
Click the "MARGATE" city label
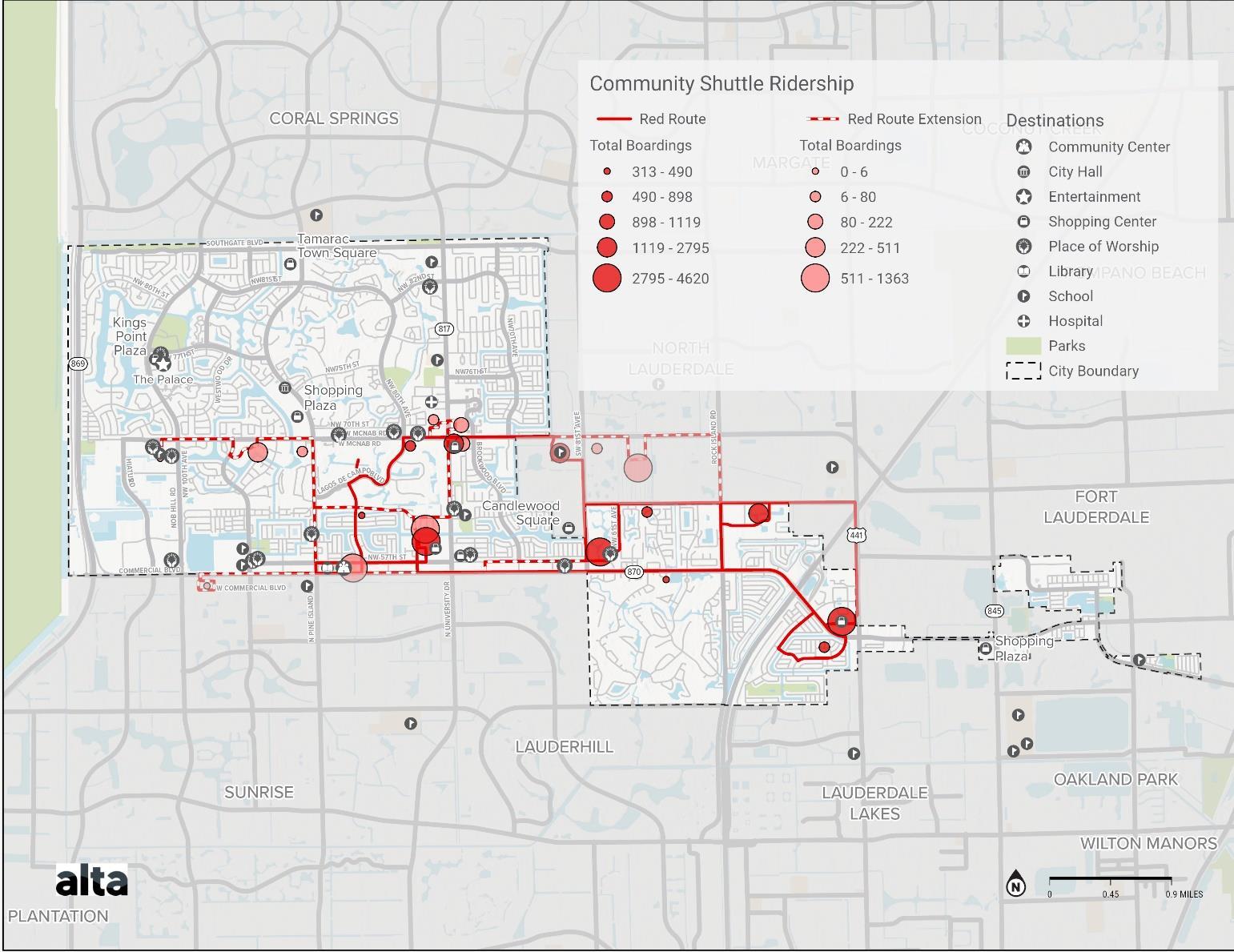[790, 163]
